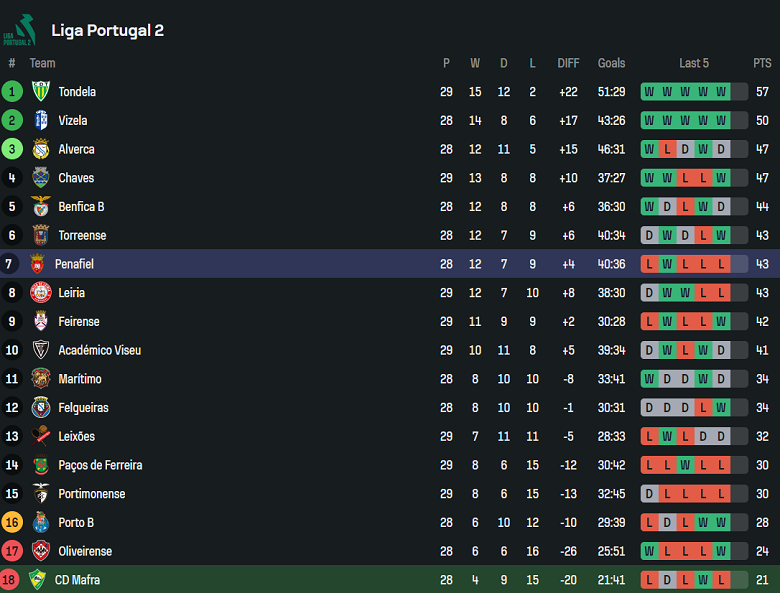
Task: Click the CD Mafra club crest
Action: pos(39,580)
